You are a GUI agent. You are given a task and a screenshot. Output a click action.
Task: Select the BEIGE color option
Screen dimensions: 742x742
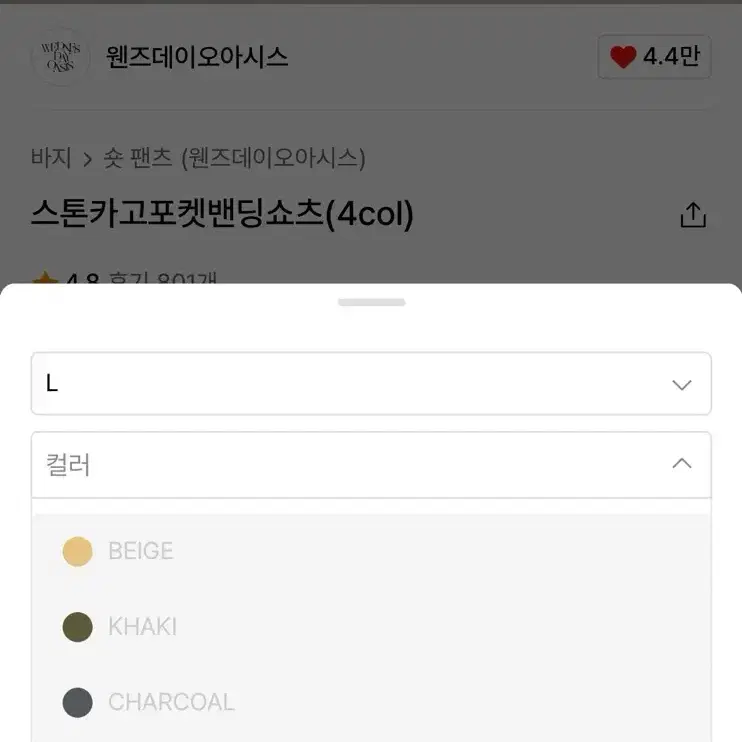click(x=371, y=551)
